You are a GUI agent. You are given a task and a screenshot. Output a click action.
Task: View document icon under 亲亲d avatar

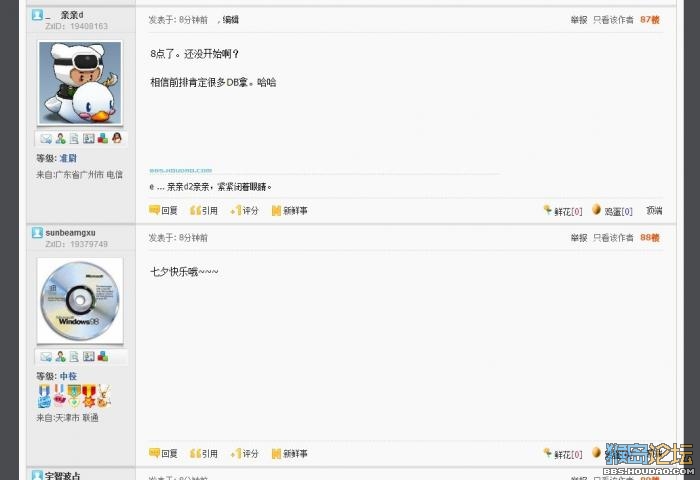click(x=75, y=138)
